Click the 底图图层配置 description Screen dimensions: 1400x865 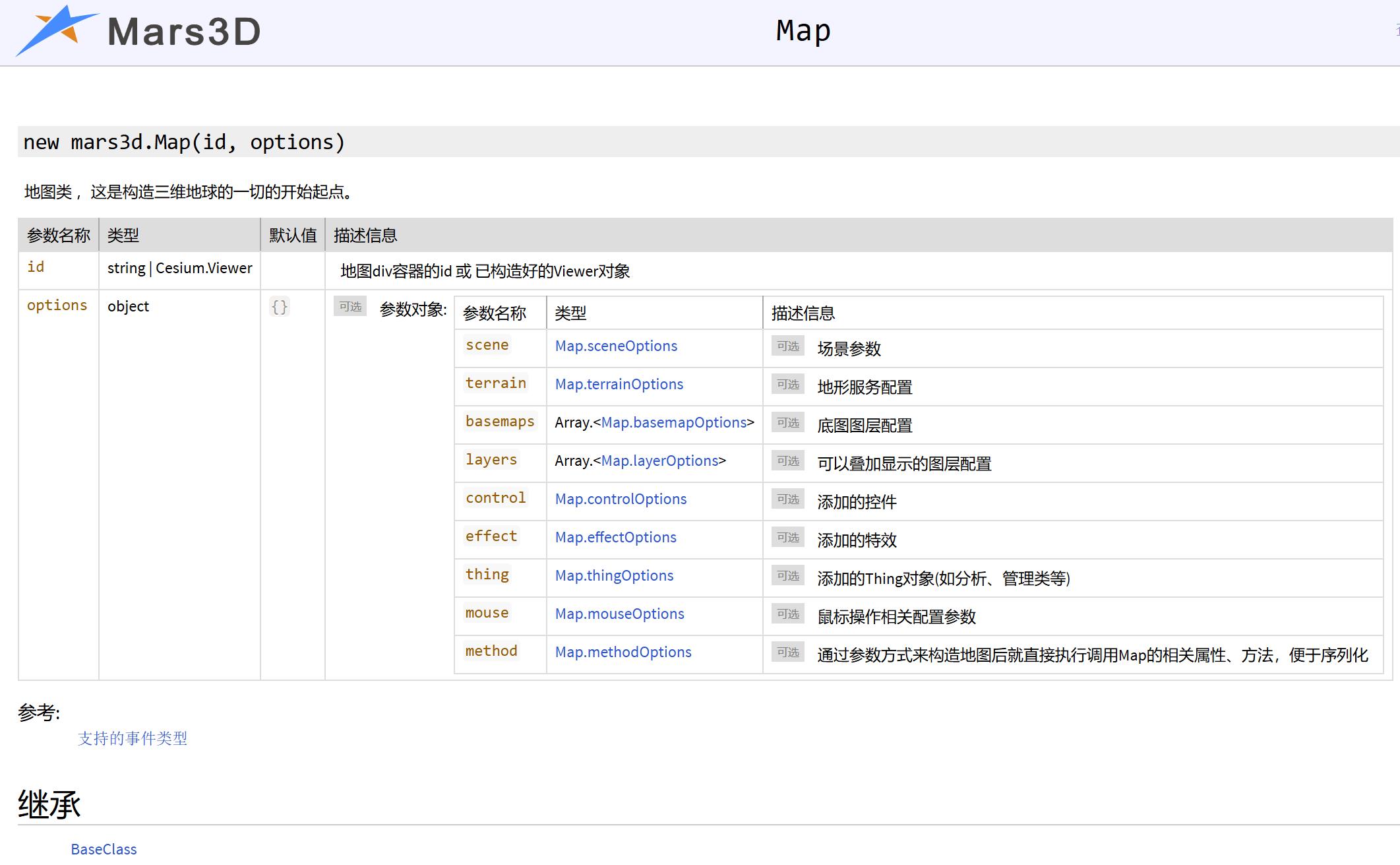(x=865, y=425)
